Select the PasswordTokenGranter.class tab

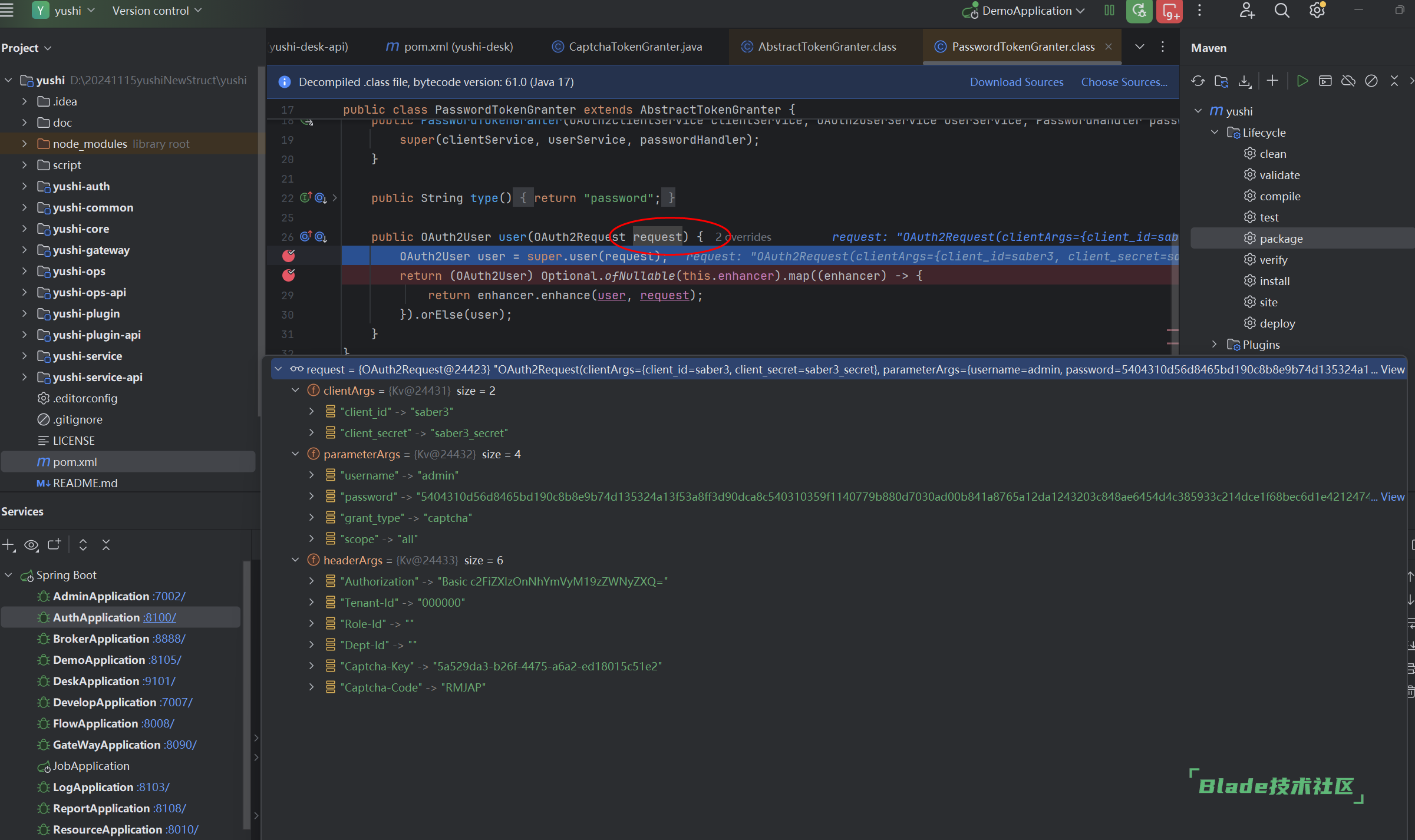(1015, 47)
